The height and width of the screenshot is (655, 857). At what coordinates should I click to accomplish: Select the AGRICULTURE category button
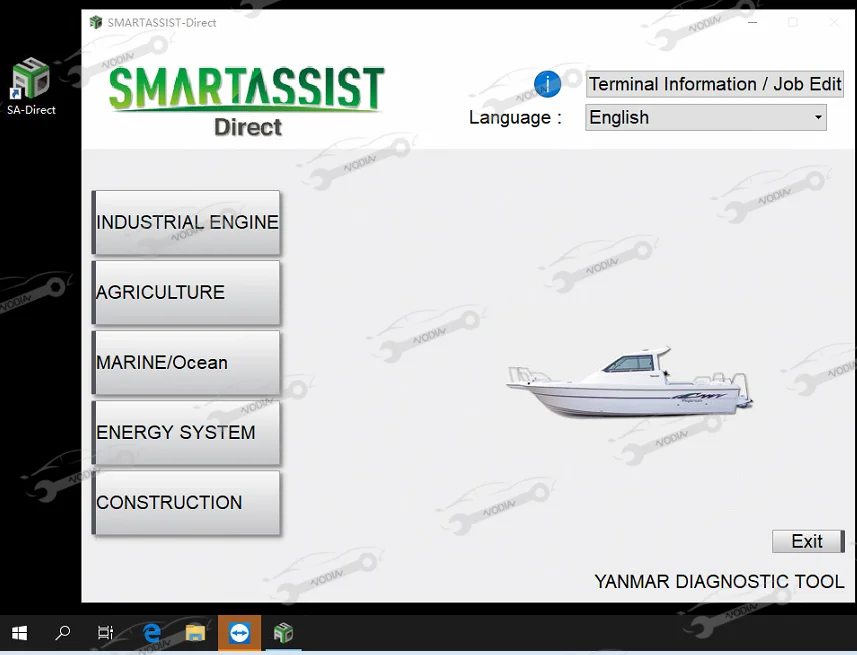pyautogui.click(x=186, y=293)
